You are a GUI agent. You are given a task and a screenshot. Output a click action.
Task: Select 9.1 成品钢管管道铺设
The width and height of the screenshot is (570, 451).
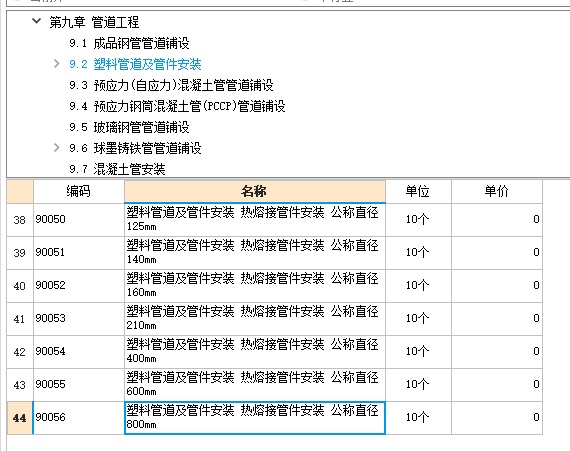click(x=129, y=43)
